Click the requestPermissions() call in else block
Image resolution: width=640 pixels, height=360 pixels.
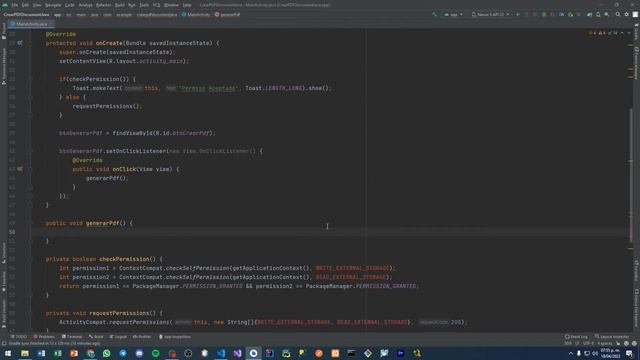(x=107, y=106)
